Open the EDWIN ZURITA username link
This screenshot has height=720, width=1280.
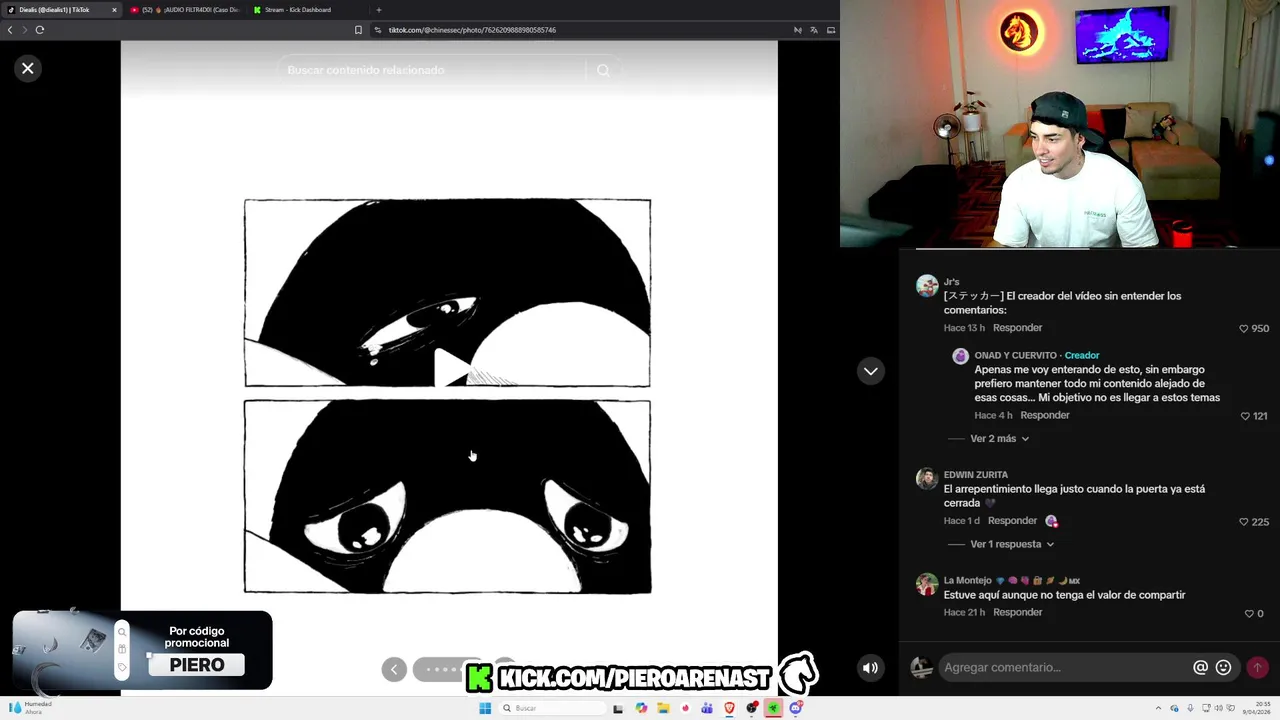(x=975, y=475)
